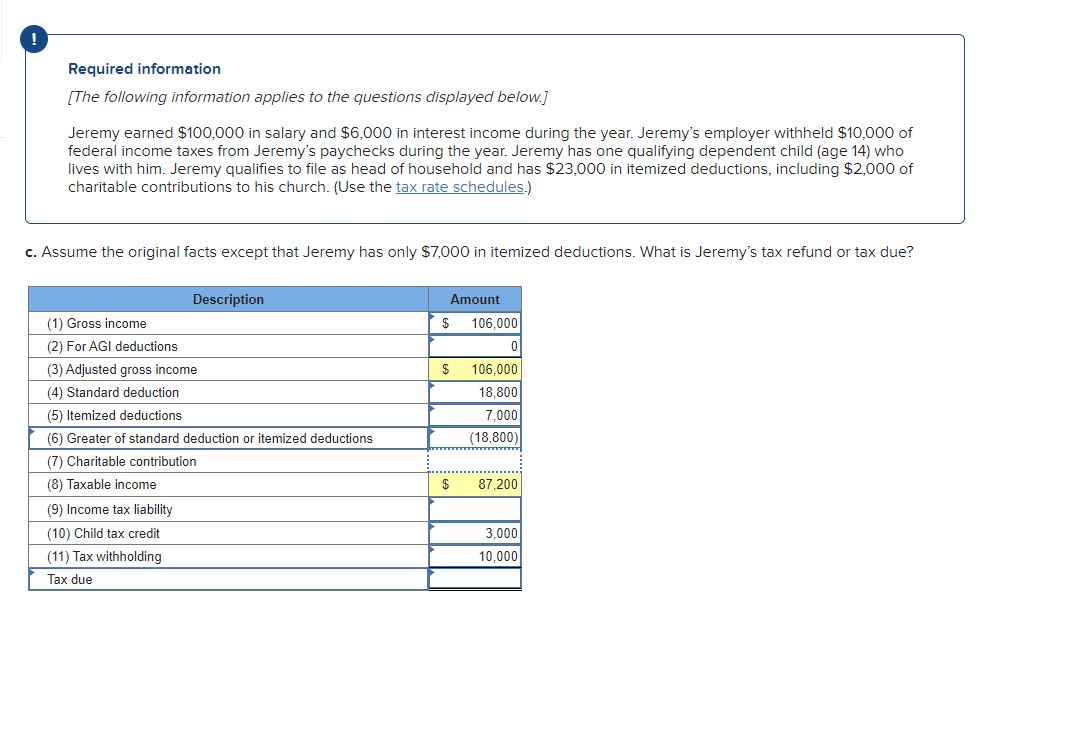
Task: Open the tax rate schedules link
Action: pos(460,187)
